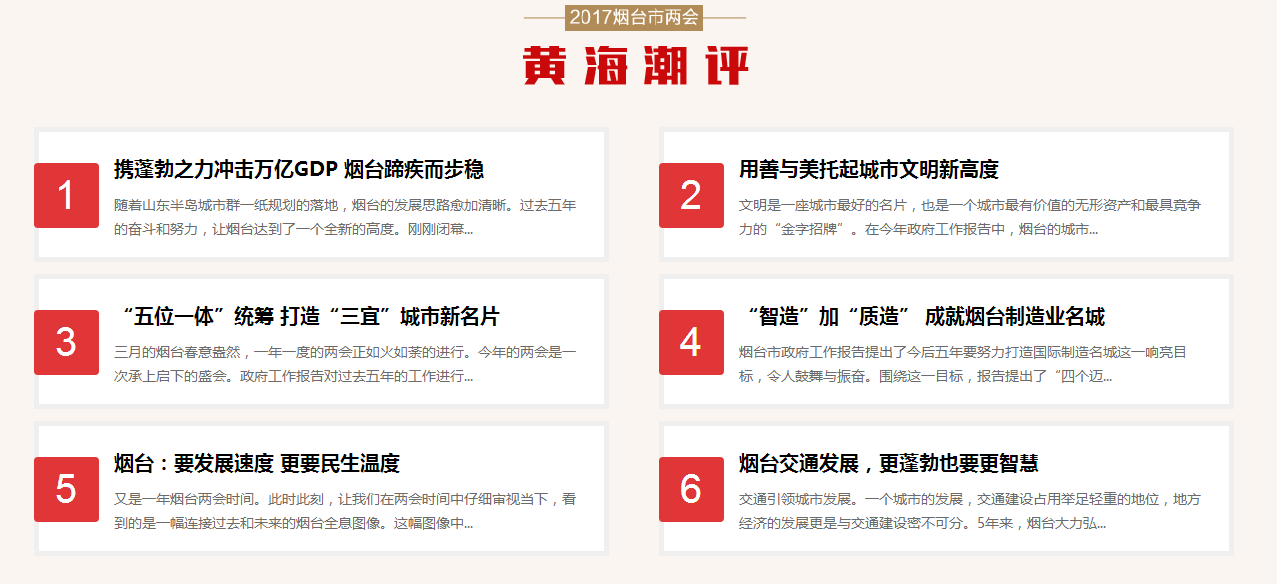Click the red number 2 badge
1277x584 pixels.
click(x=691, y=195)
